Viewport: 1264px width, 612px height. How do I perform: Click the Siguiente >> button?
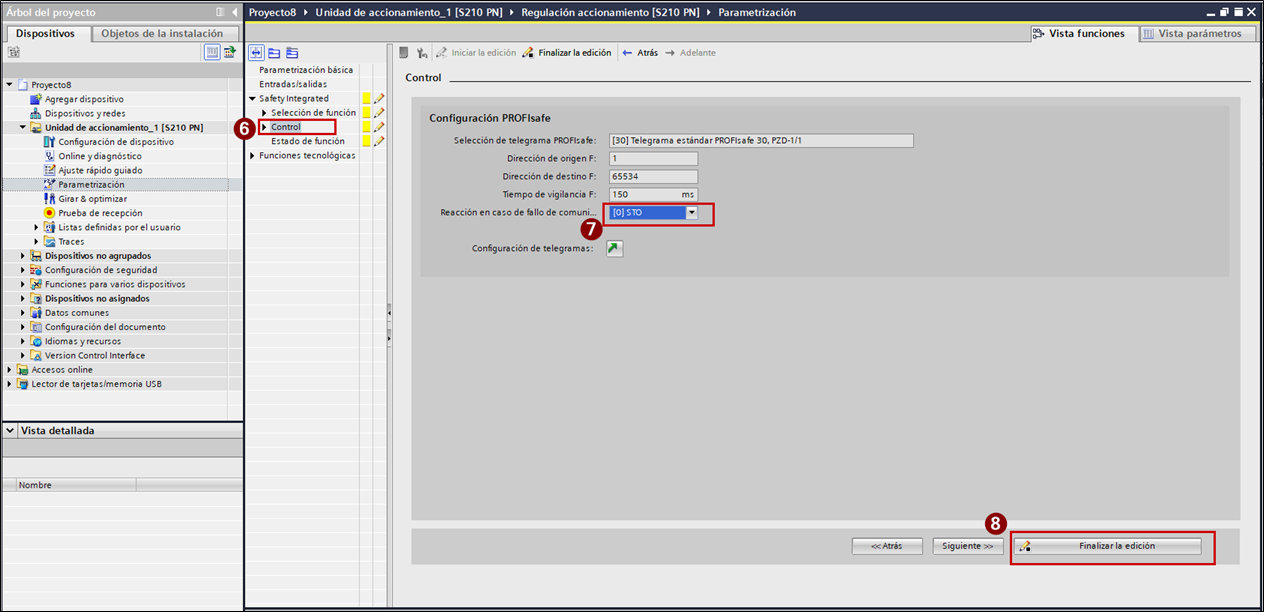point(968,546)
